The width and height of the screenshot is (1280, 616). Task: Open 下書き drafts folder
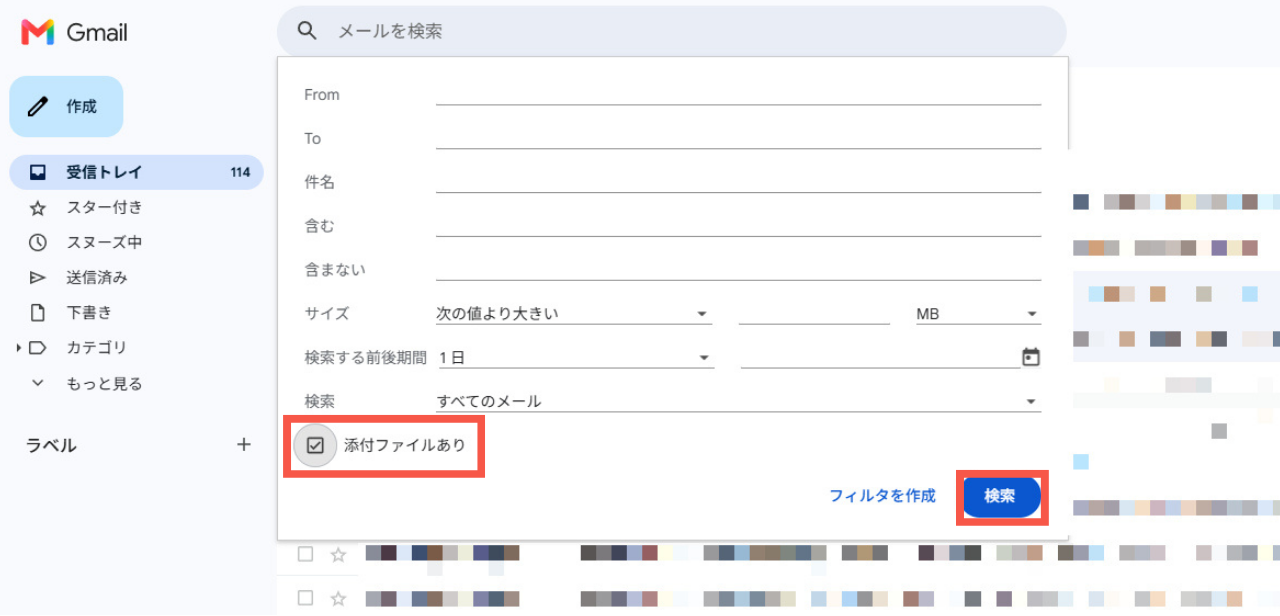(89, 312)
